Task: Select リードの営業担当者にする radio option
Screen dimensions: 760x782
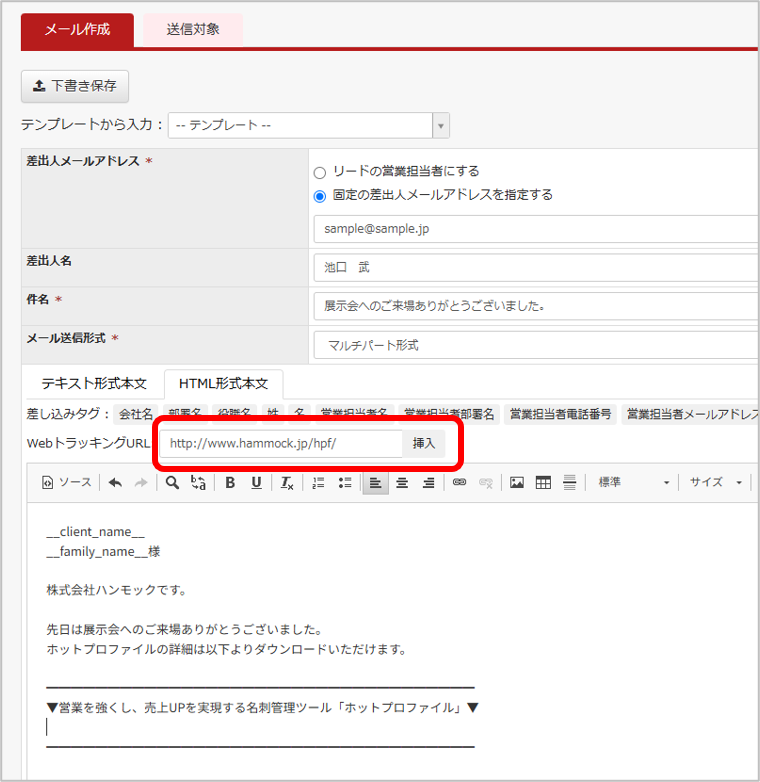Action: click(x=320, y=173)
